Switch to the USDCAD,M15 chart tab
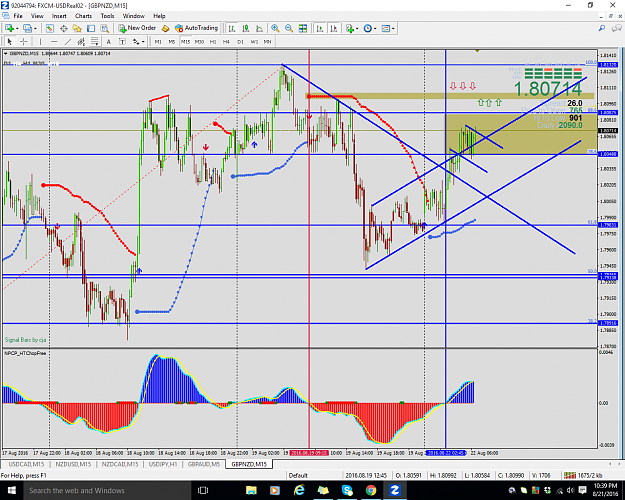The height and width of the screenshot is (500, 625). click(26, 464)
